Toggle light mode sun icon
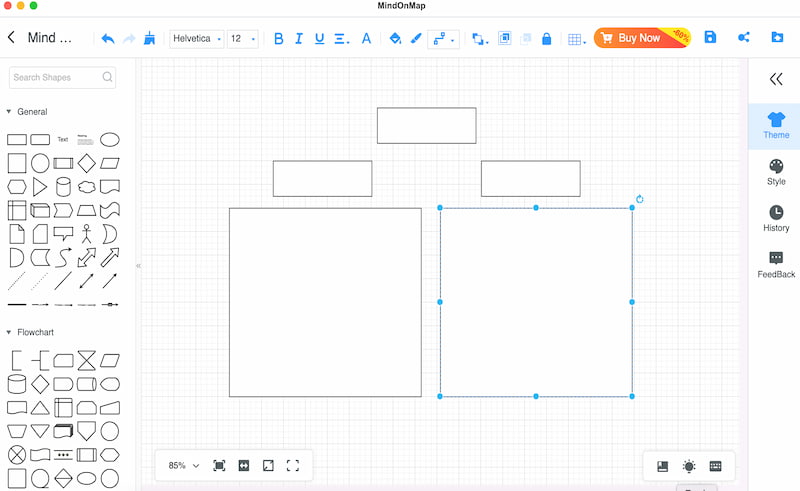 coord(689,466)
